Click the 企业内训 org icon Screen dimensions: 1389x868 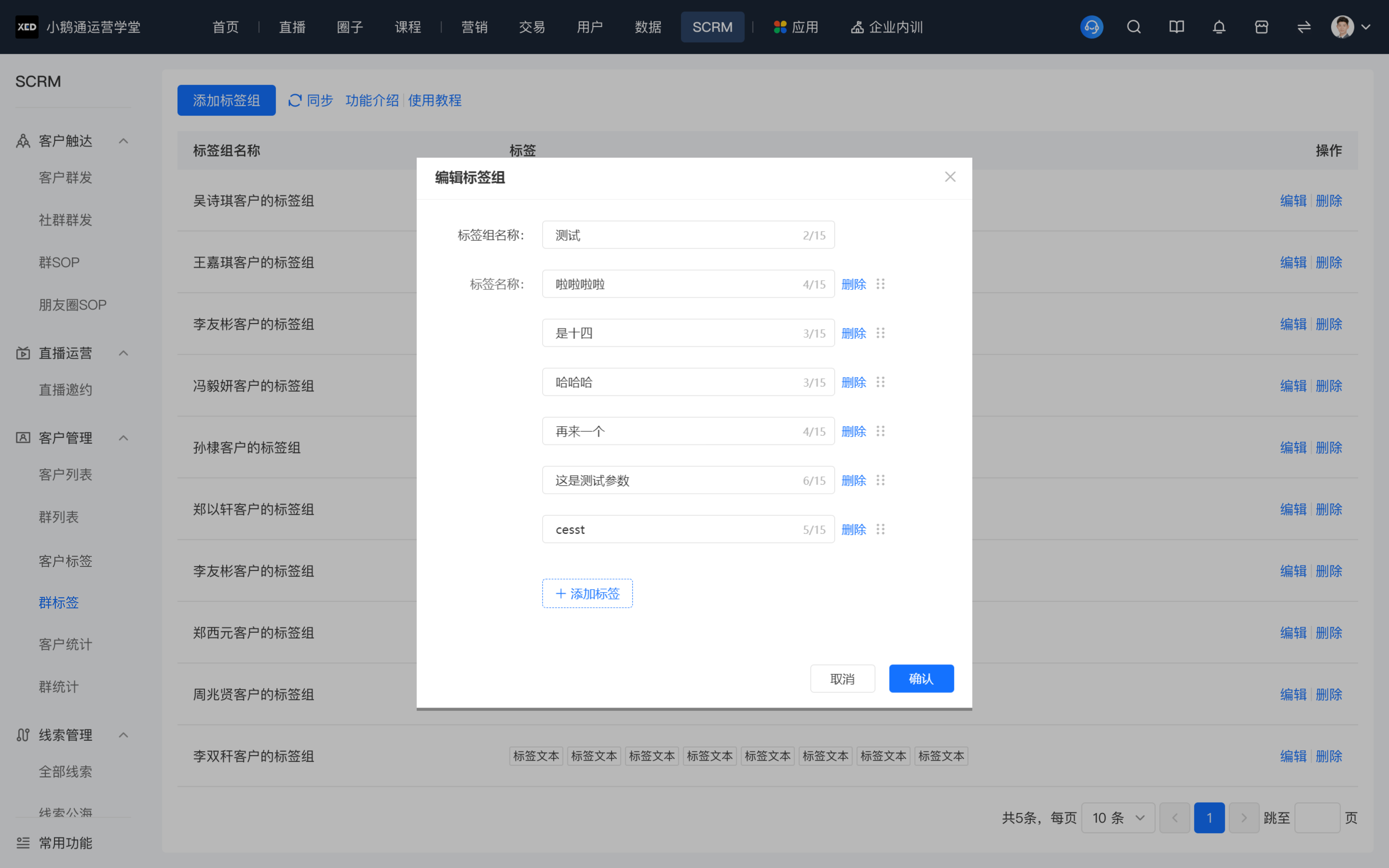pos(857,27)
